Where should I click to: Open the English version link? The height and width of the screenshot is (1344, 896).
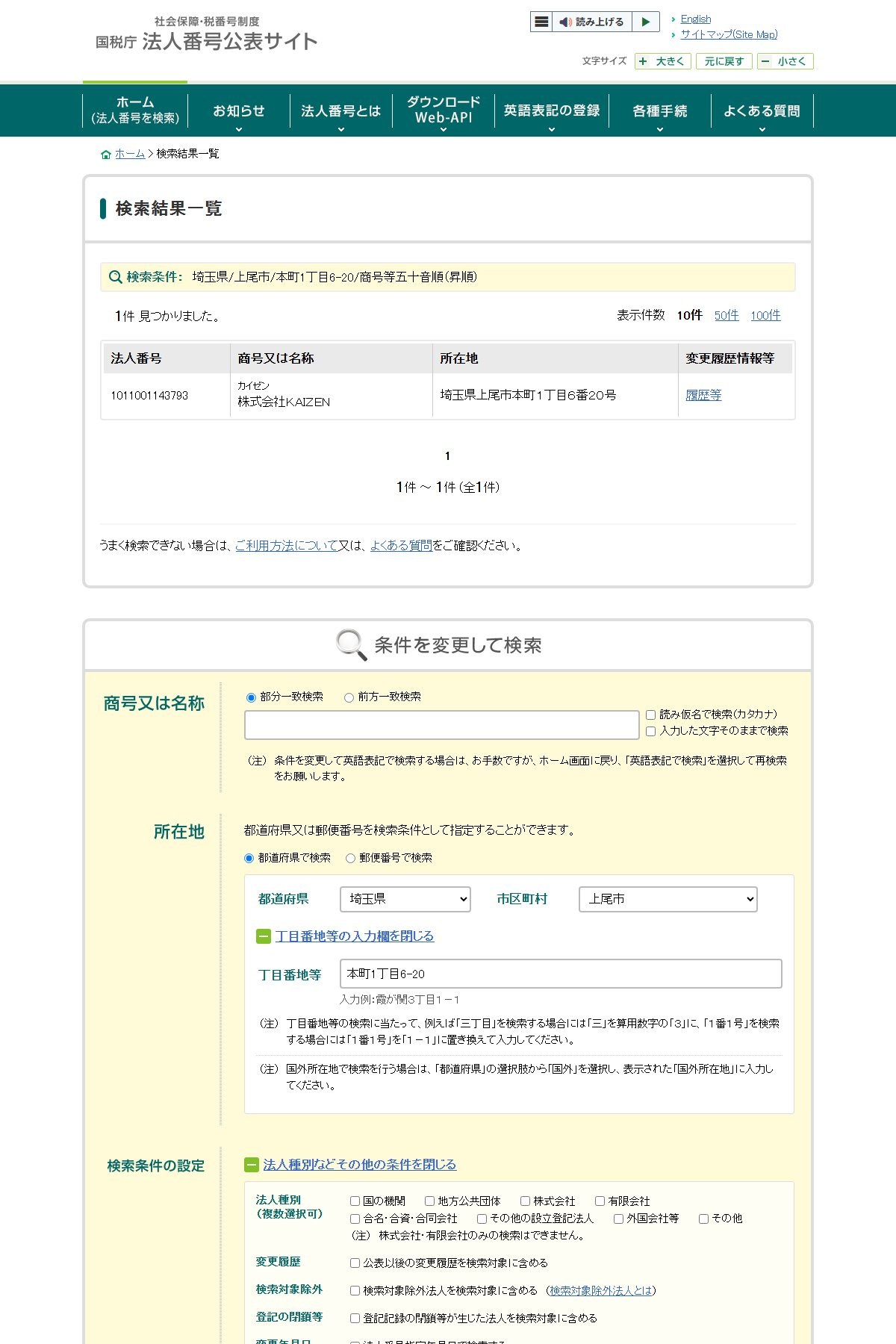coord(696,19)
